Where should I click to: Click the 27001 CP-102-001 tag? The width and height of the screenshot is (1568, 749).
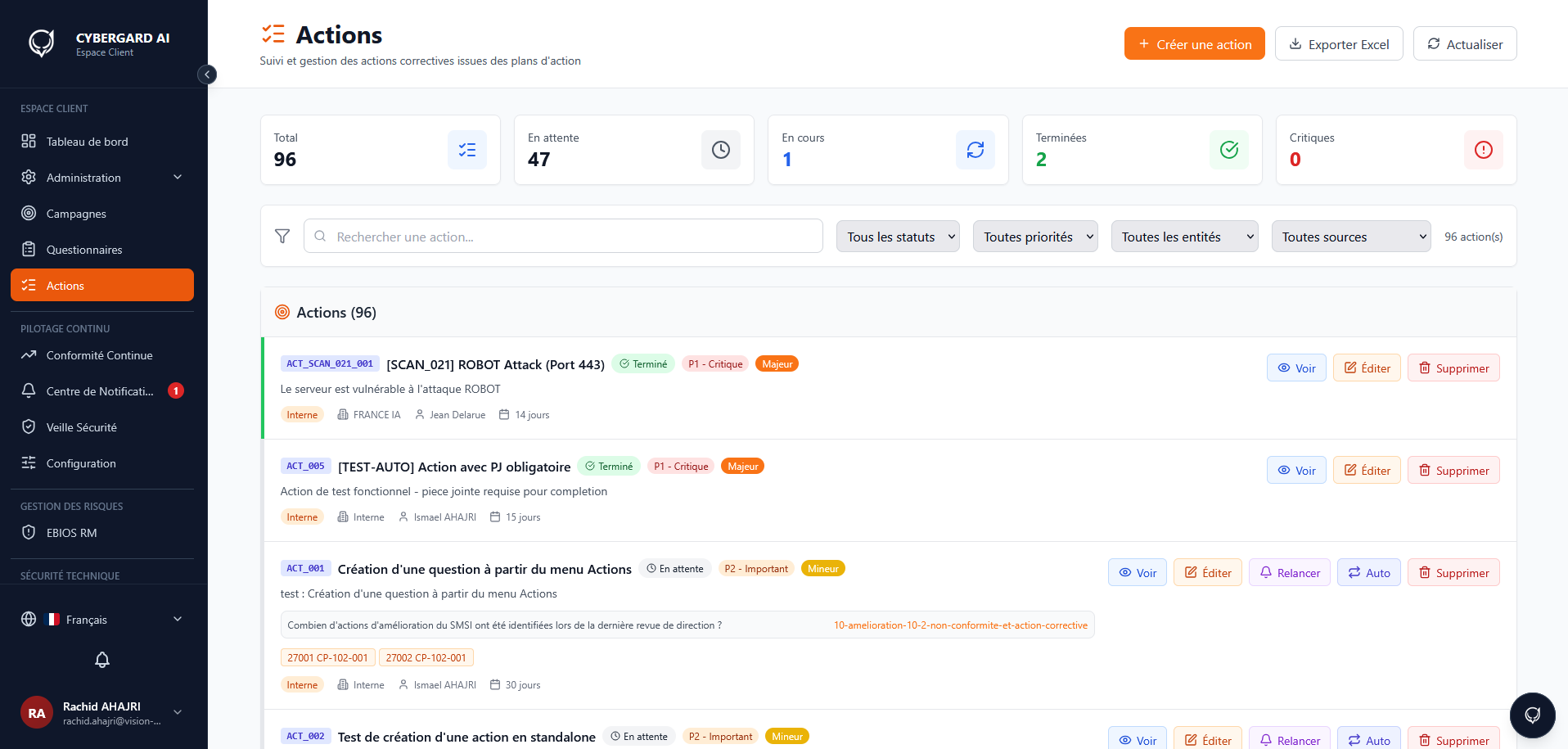[327, 658]
